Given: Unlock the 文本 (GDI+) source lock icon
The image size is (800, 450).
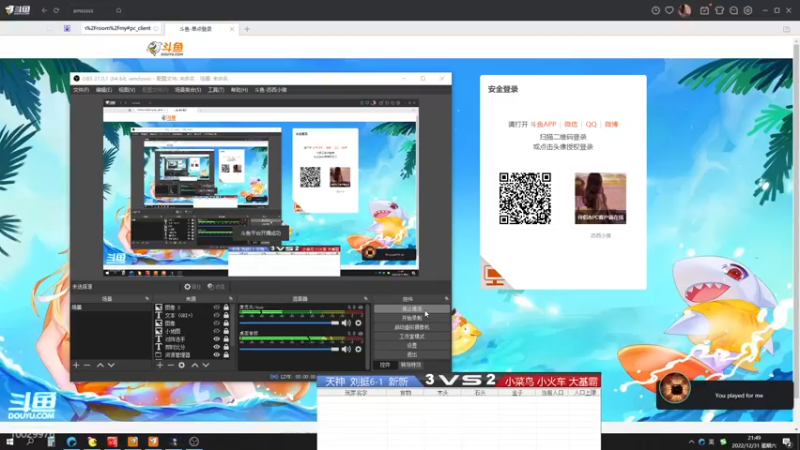Looking at the screenshot, I should [226, 315].
